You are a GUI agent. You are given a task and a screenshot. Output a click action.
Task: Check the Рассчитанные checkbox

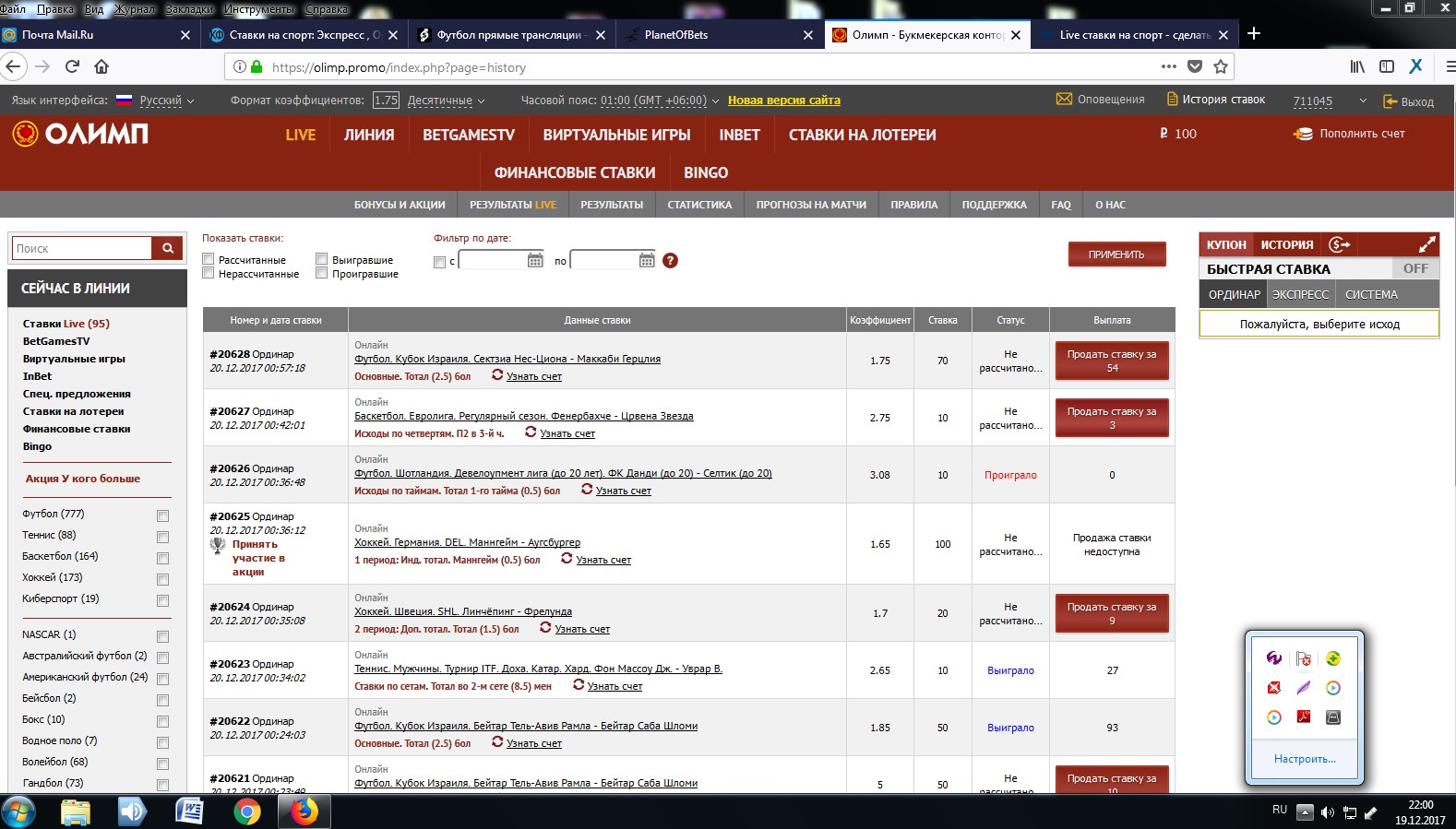tap(209, 259)
